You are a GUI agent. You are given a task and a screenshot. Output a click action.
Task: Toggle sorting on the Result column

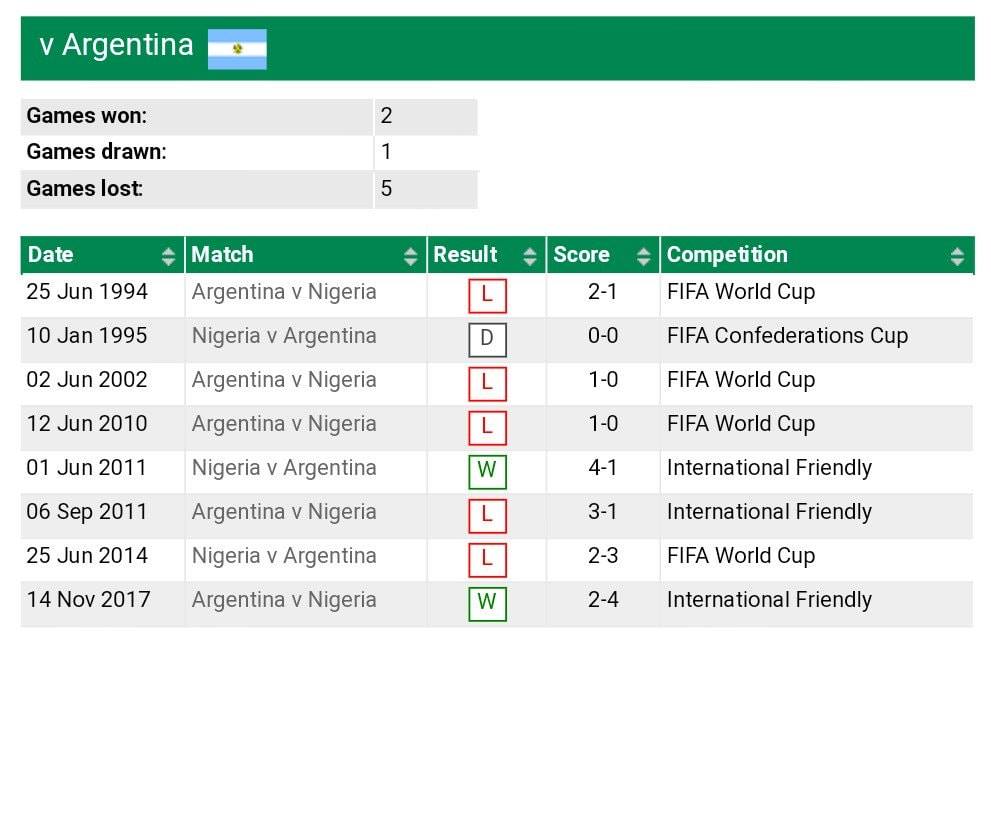tap(530, 256)
